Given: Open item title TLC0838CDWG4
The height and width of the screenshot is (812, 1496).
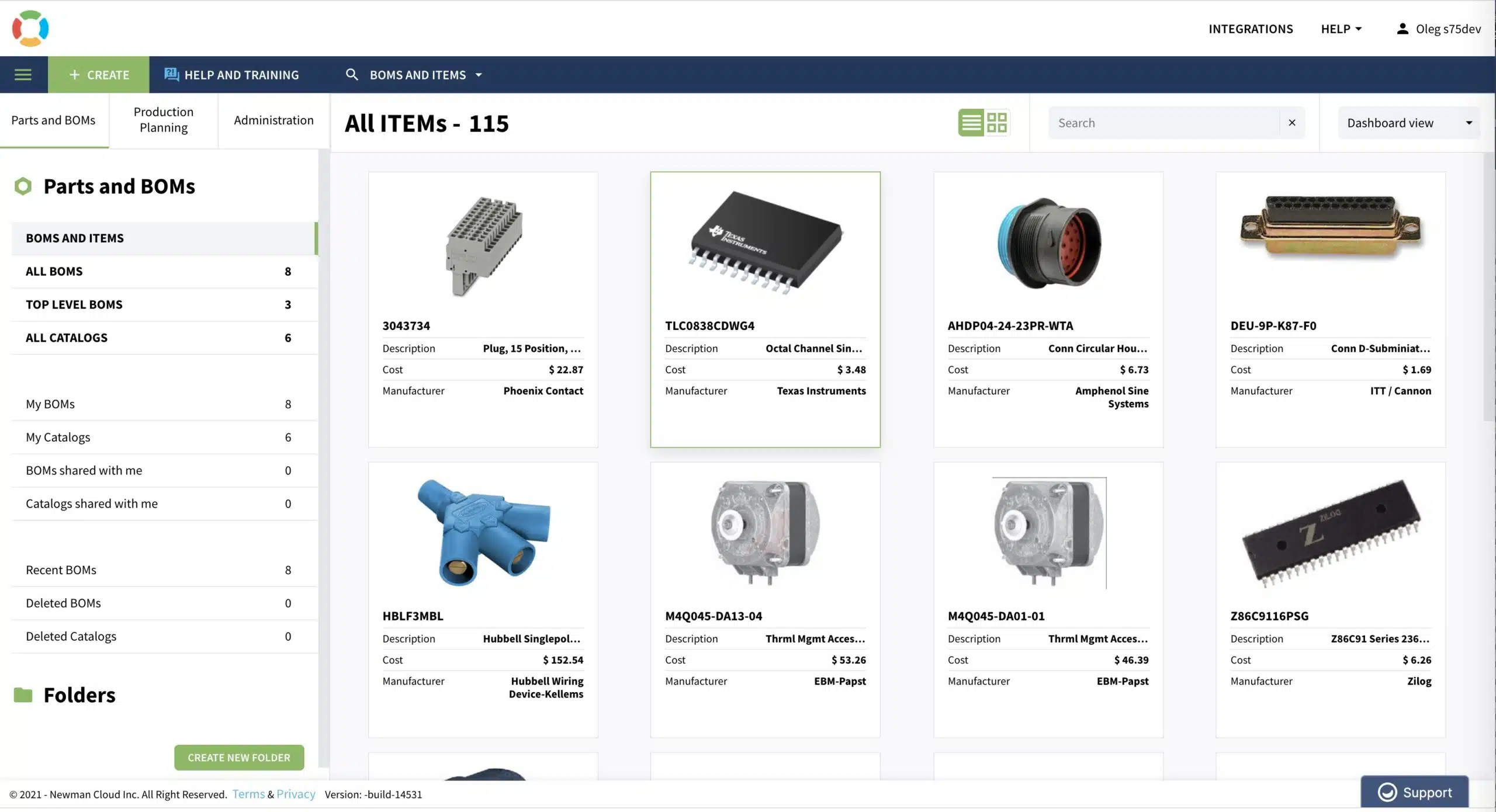Looking at the screenshot, I should pos(709,326).
